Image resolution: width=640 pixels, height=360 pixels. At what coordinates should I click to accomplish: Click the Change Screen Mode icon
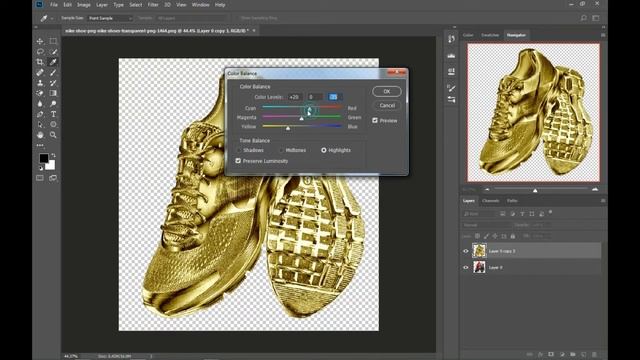tap(53, 178)
